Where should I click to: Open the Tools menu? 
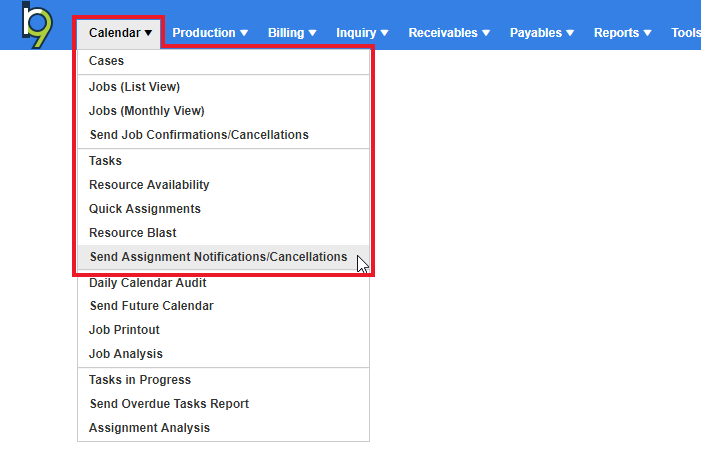coord(686,33)
